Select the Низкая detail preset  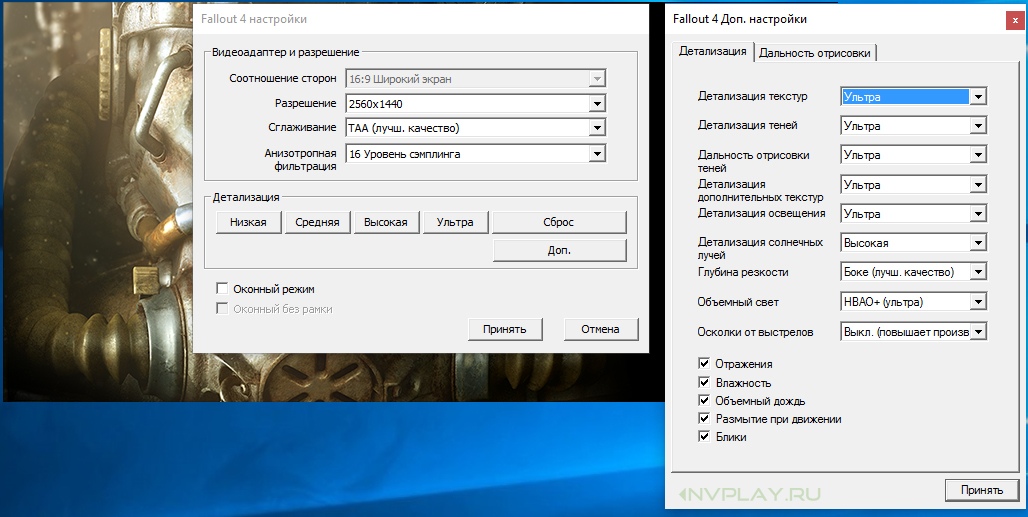pyautogui.click(x=248, y=222)
